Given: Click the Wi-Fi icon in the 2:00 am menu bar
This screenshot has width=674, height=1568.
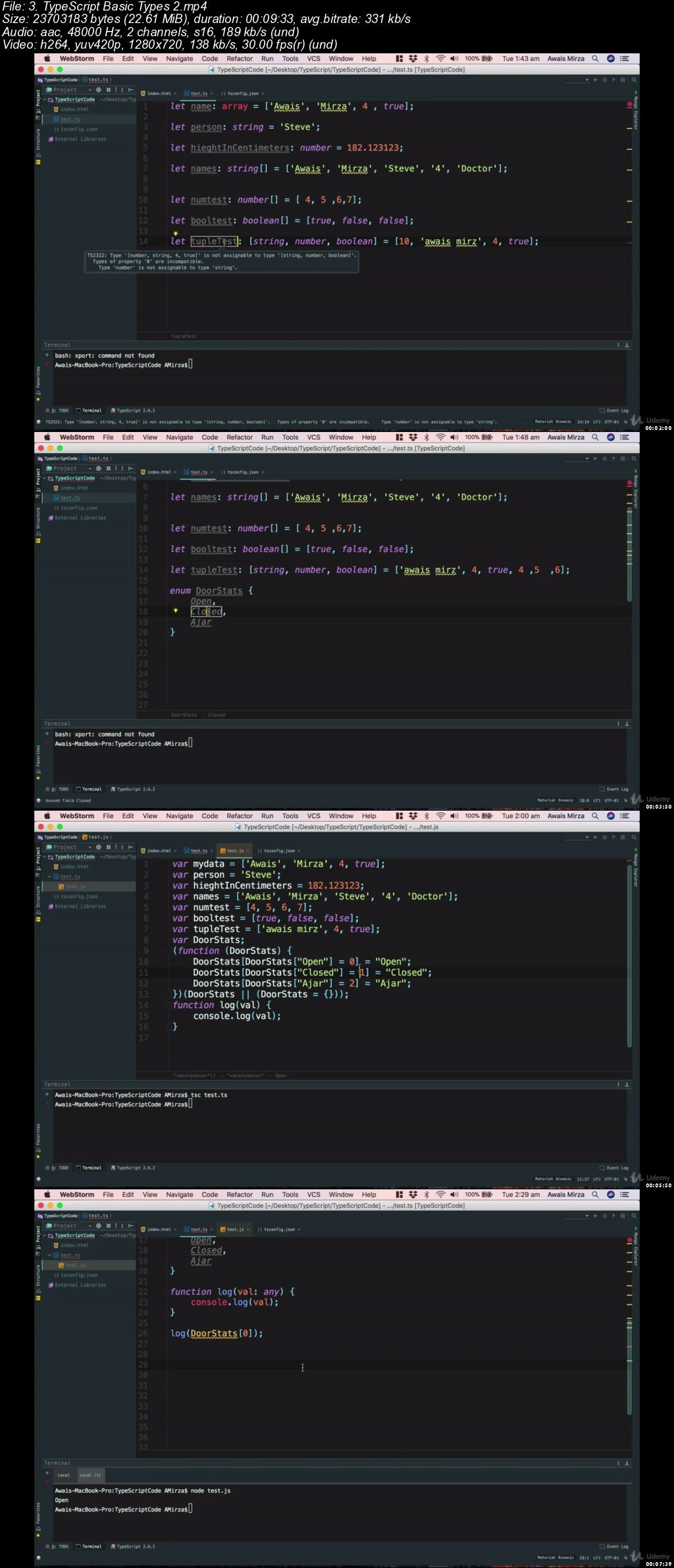Looking at the screenshot, I should coord(440,816).
